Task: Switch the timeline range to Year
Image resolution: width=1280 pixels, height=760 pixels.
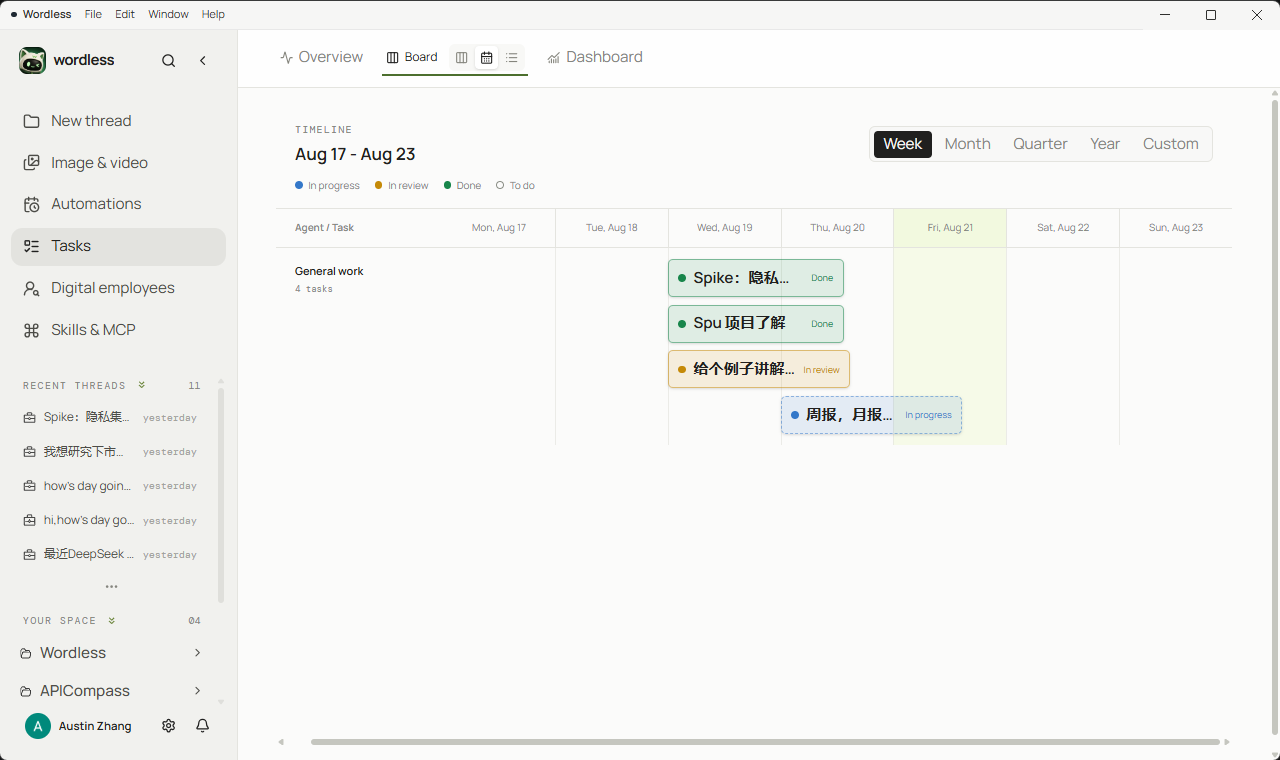Action: pos(1105,144)
